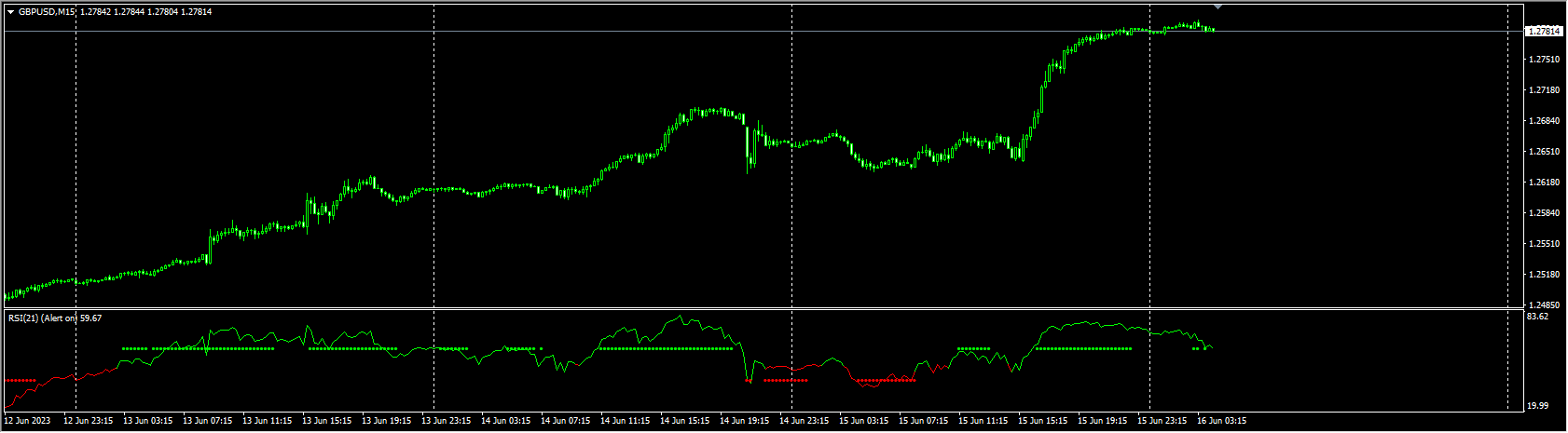Click the 15 Jun 15:15 time label
The width and height of the screenshot is (1568, 433).
pos(1042,421)
